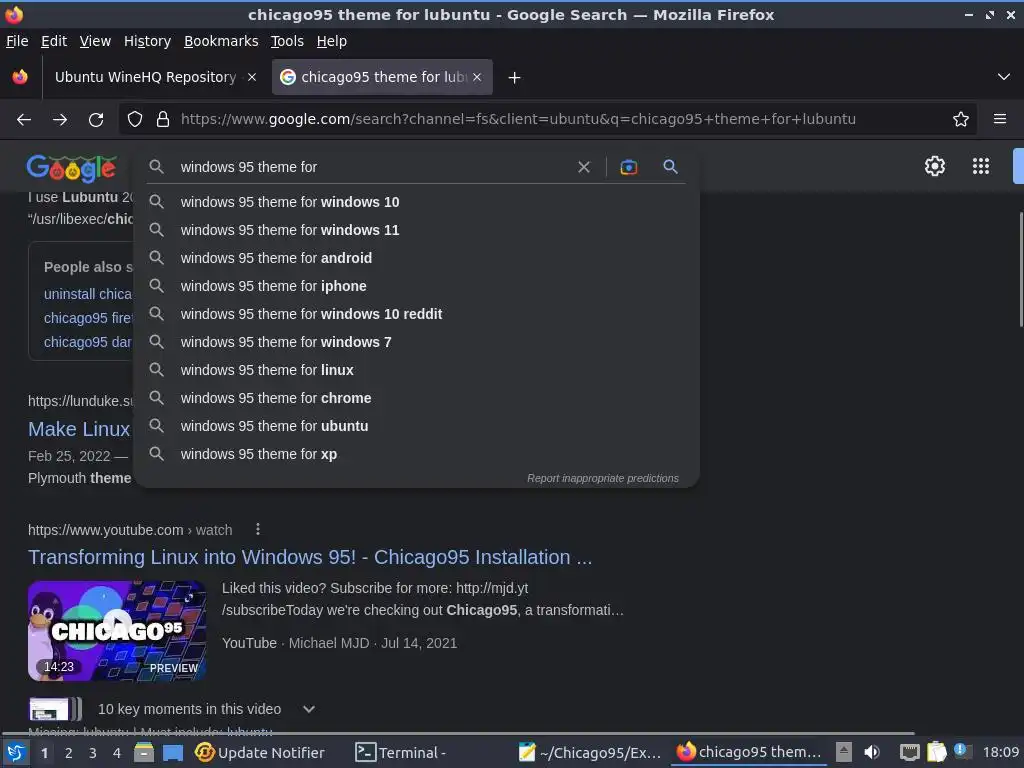1024x768 pixels.
Task: Switch to Ubuntu WineHQ Repository tab
Action: (145, 77)
